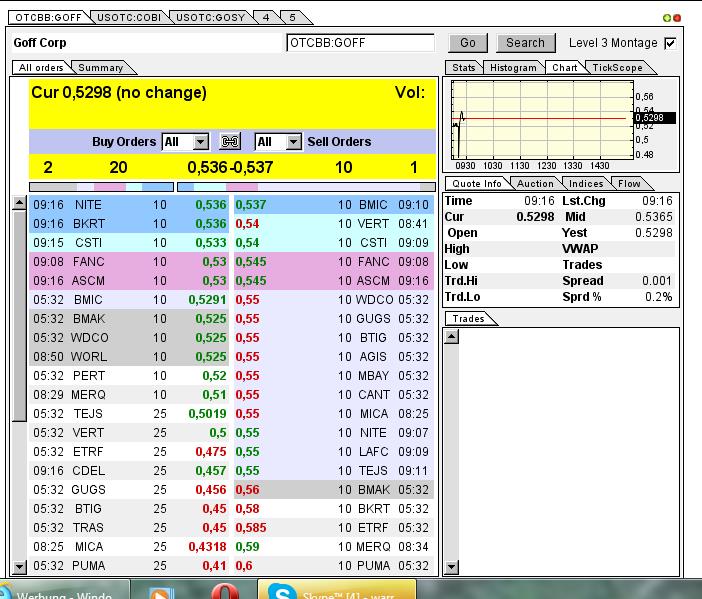
Task: Switch to the OTCBB:GOFF tab
Action: tap(48, 17)
